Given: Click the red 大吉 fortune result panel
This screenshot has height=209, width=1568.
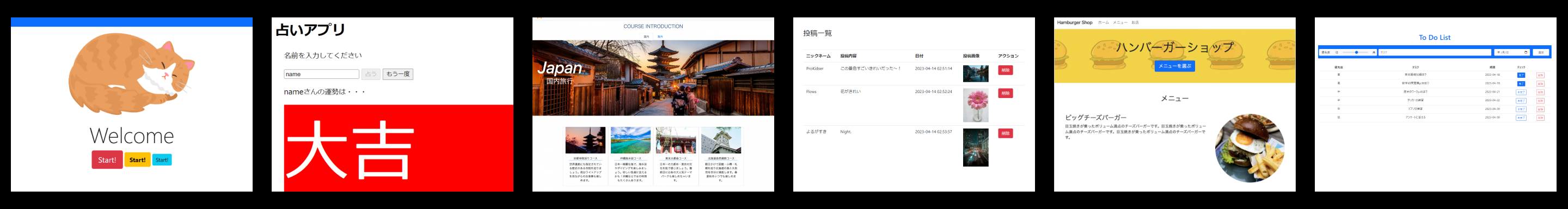Looking at the screenshot, I should click(x=399, y=148).
